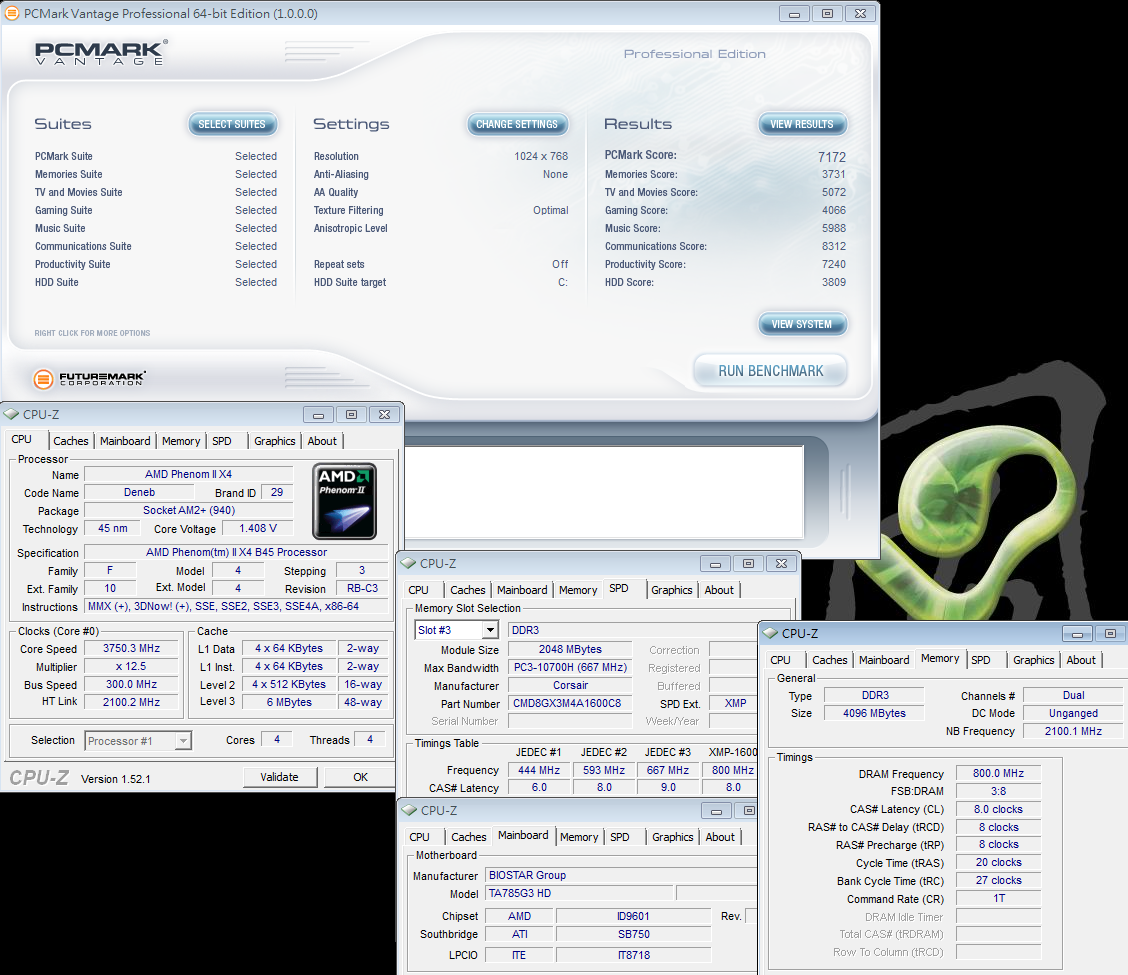Viewport: 1128px width, 975px height.
Task: Click the Southbridge SB750 field
Action: point(633,934)
